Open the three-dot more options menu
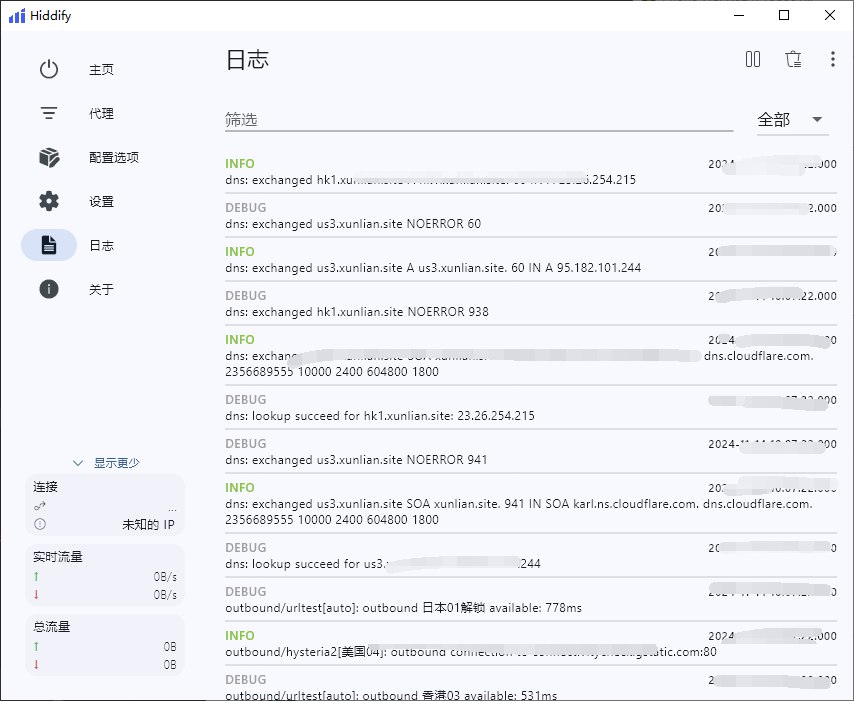This screenshot has height=701, width=854. tap(832, 60)
